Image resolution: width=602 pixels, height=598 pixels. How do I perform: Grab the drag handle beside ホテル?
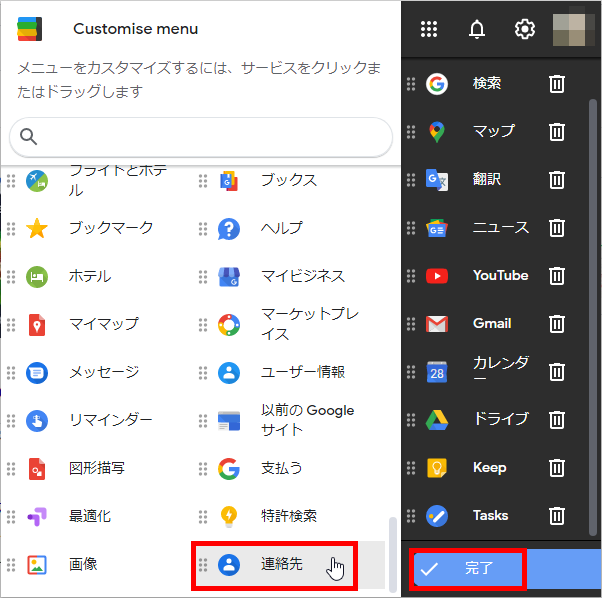(11, 277)
